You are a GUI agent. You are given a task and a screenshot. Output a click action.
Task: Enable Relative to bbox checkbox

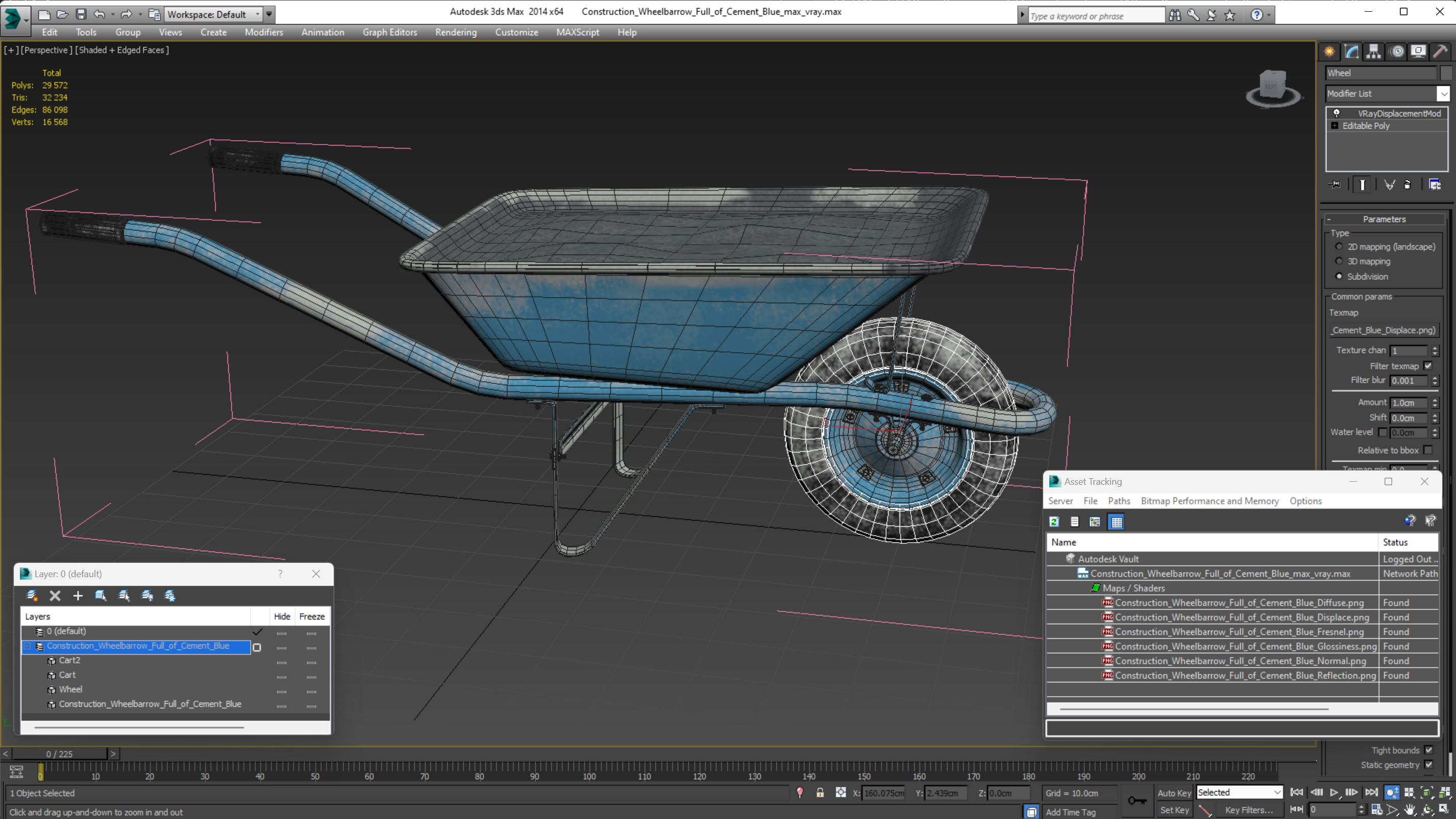(1428, 450)
